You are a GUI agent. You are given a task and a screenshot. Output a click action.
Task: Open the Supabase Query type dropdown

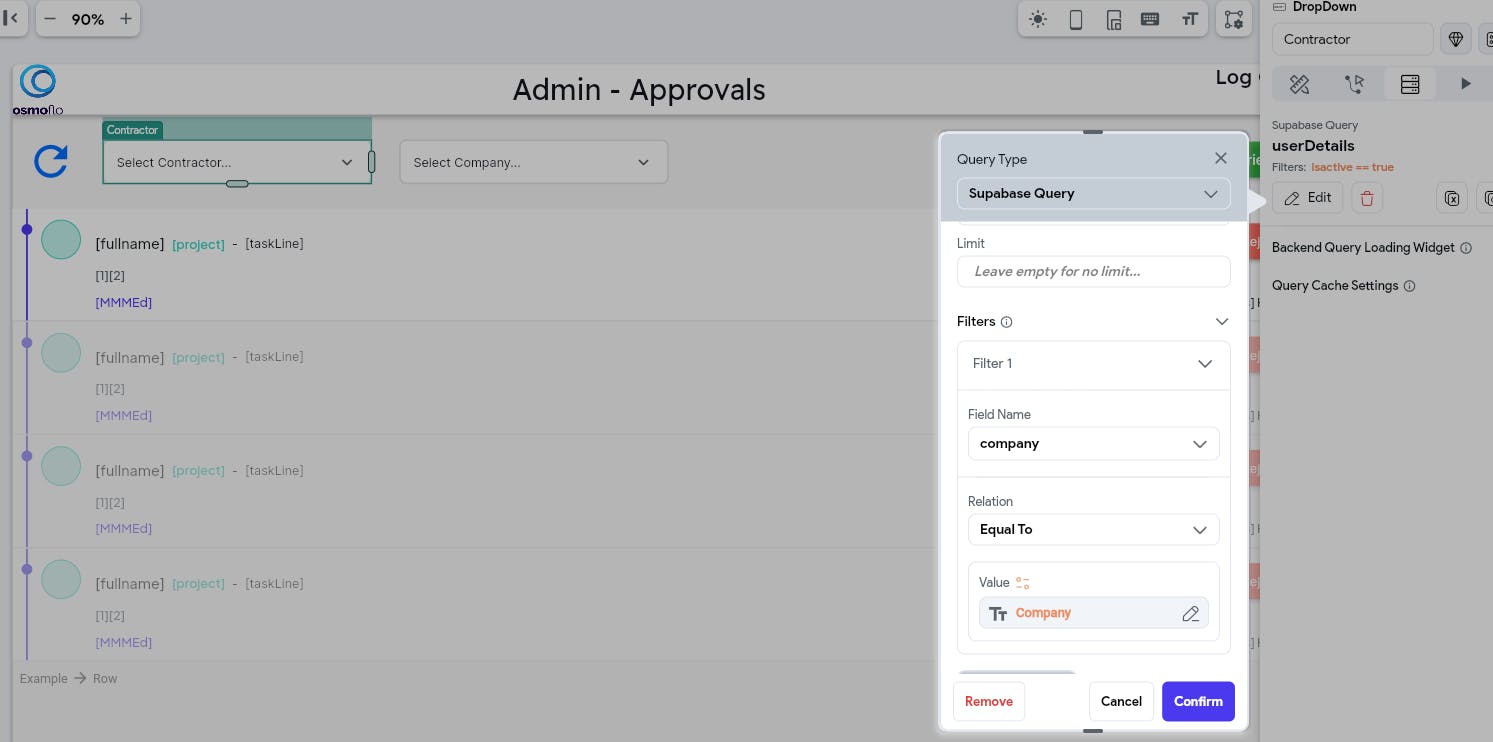[1093, 193]
